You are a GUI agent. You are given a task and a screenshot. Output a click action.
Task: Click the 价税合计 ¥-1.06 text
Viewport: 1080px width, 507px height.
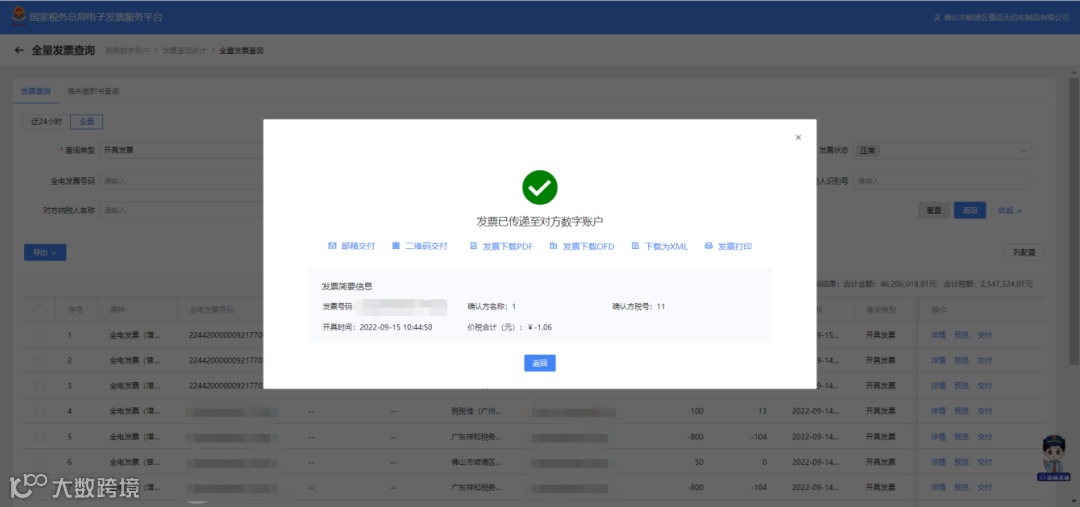pos(509,327)
